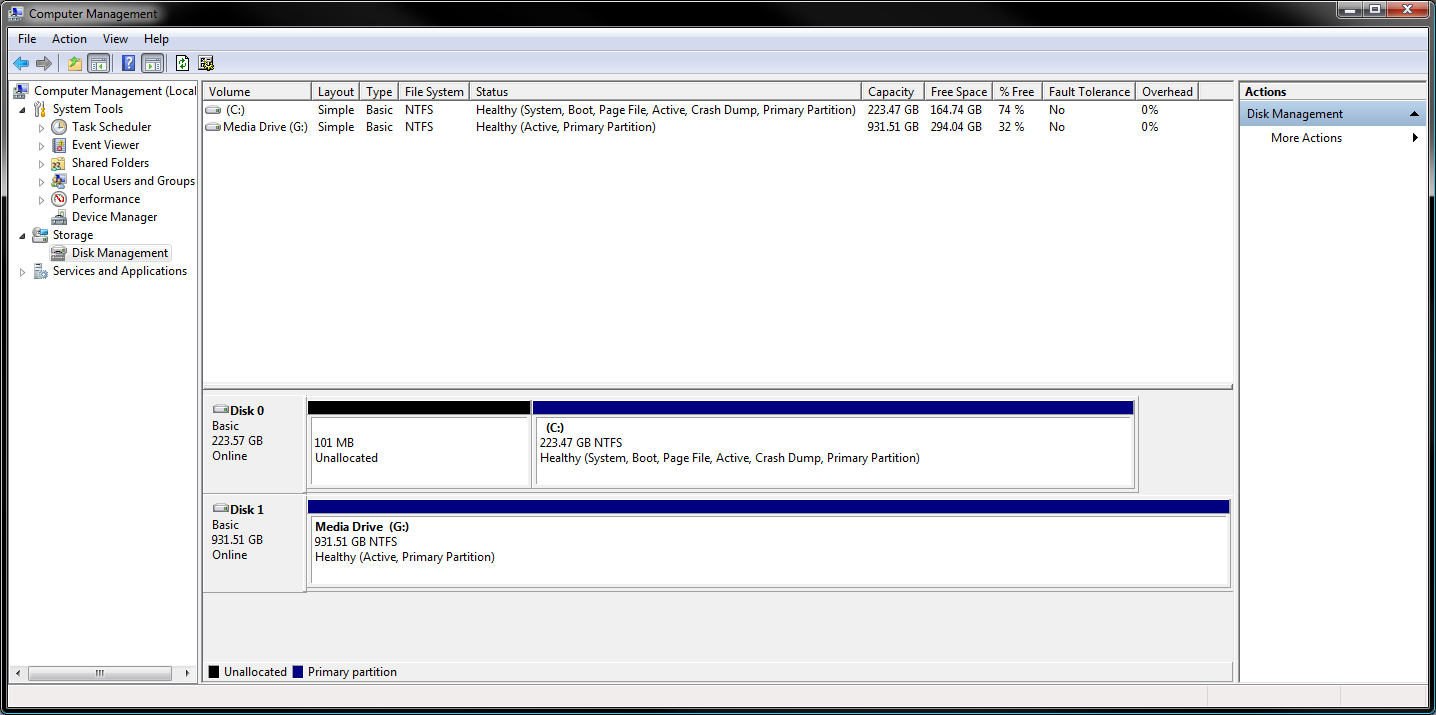Sort by the Capacity column header
Viewport: 1436px width, 715px height.
click(893, 91)
